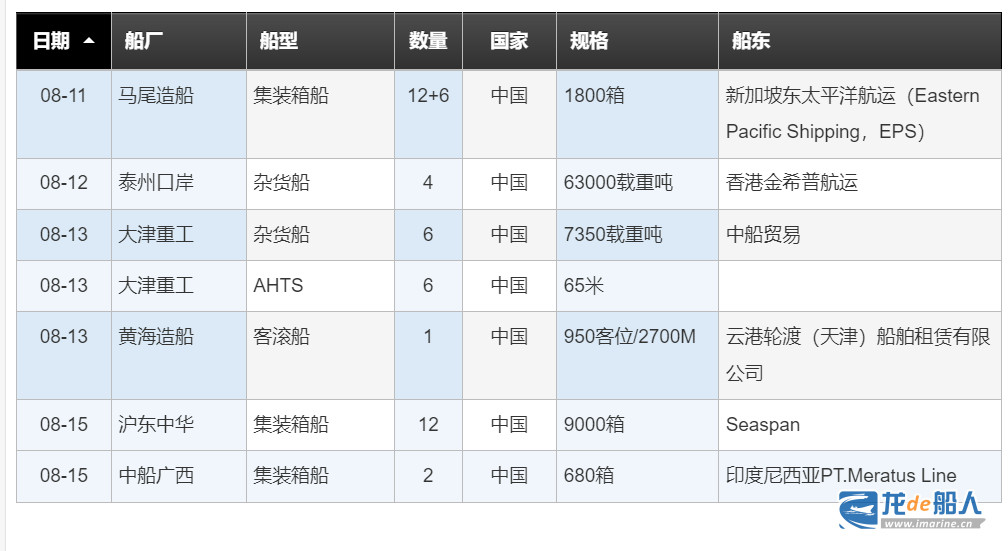Select the 云港轮渡 owner cell
Screen dimensions: 1008x551
860,356
